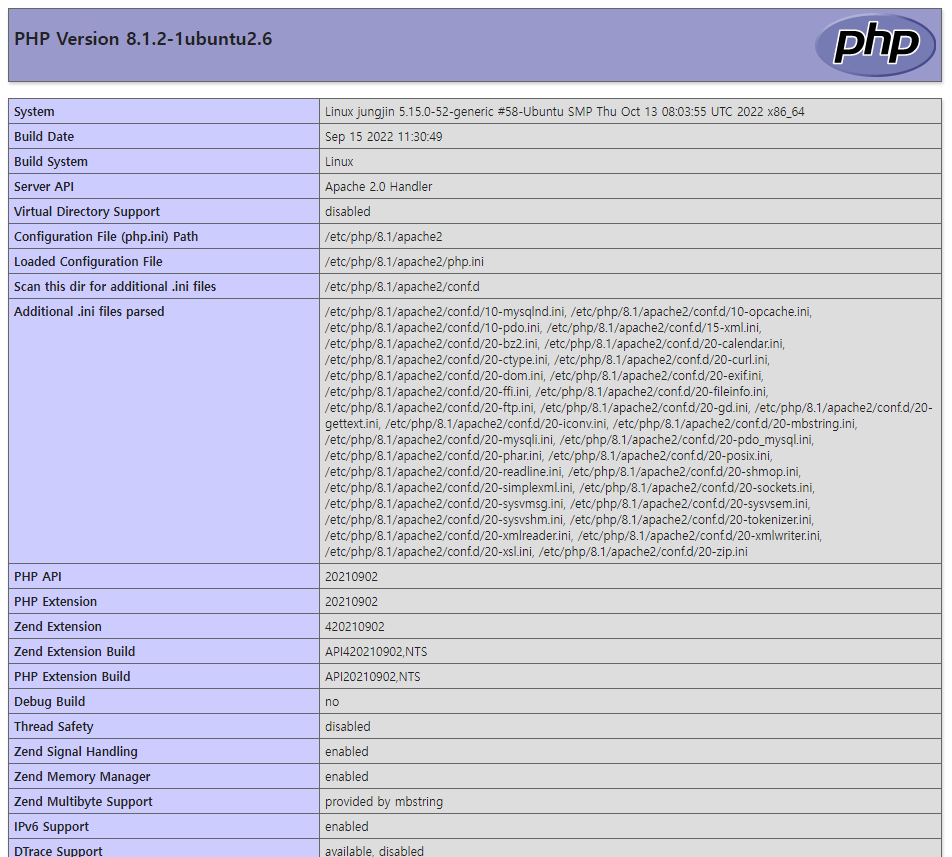The width and height of the screenshot is (952, 857).
Task: Click the Thread Safety label
Action: tap(53, 727)
